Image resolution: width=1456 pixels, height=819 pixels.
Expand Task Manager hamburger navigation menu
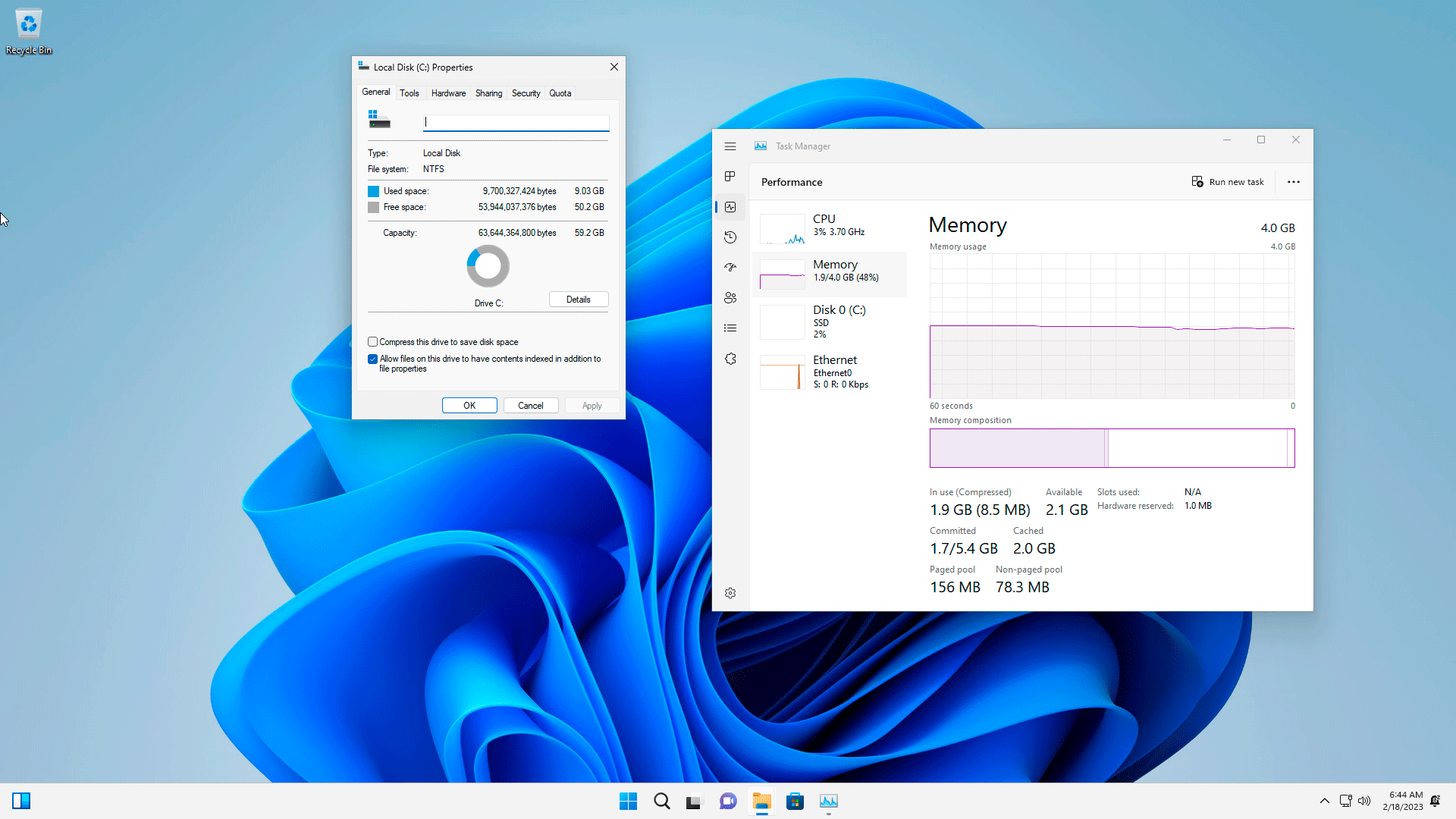(x=730, y=146)
